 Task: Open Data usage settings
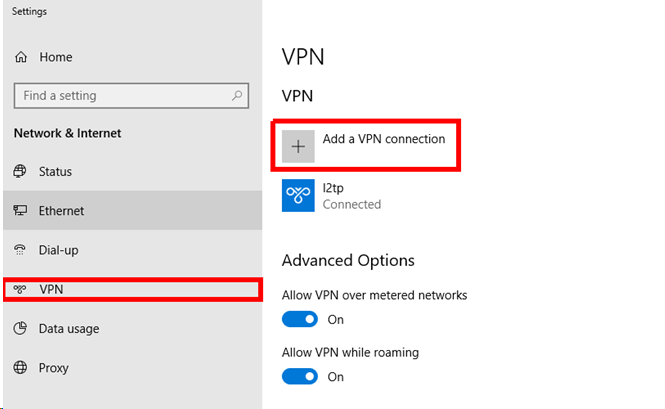69,329
